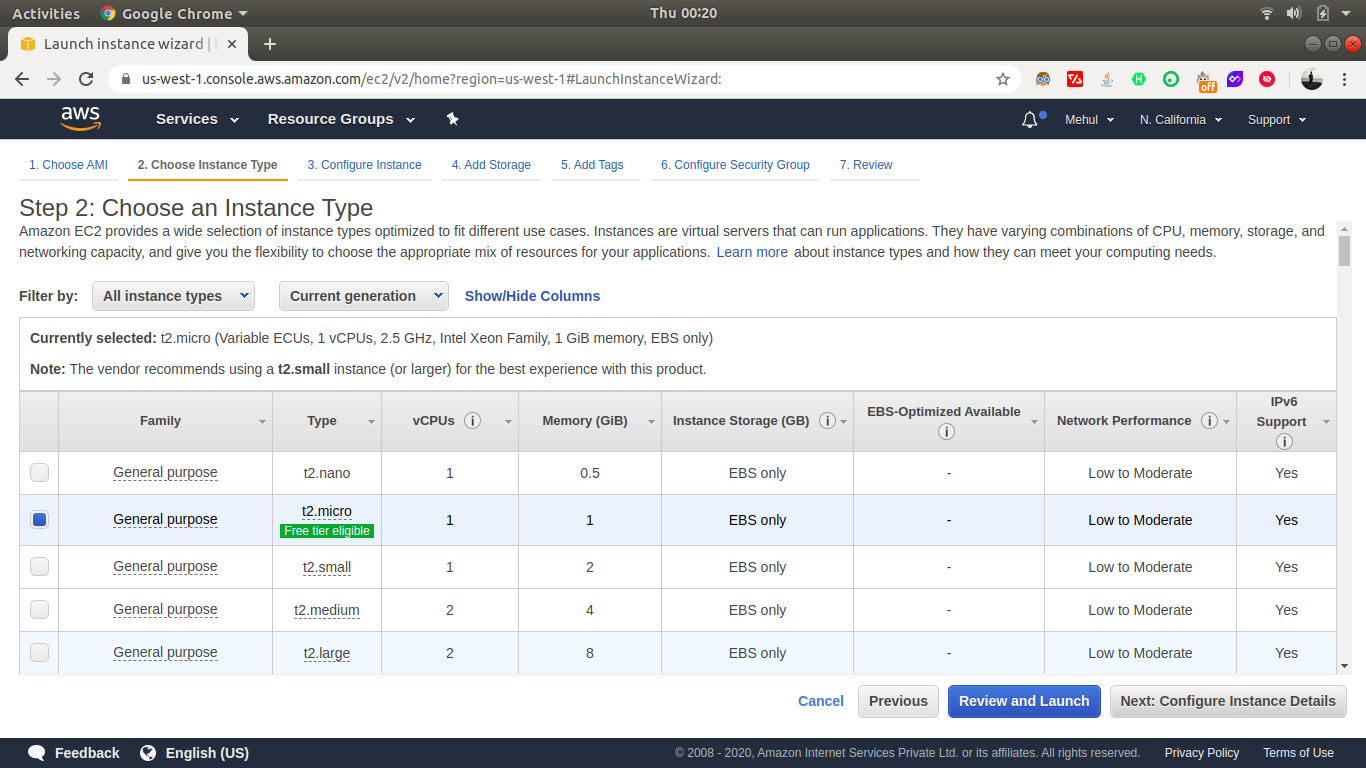1366x768 pixels.
Task: Go to step 4 Add Storage
Action: (x=491, y=165)
